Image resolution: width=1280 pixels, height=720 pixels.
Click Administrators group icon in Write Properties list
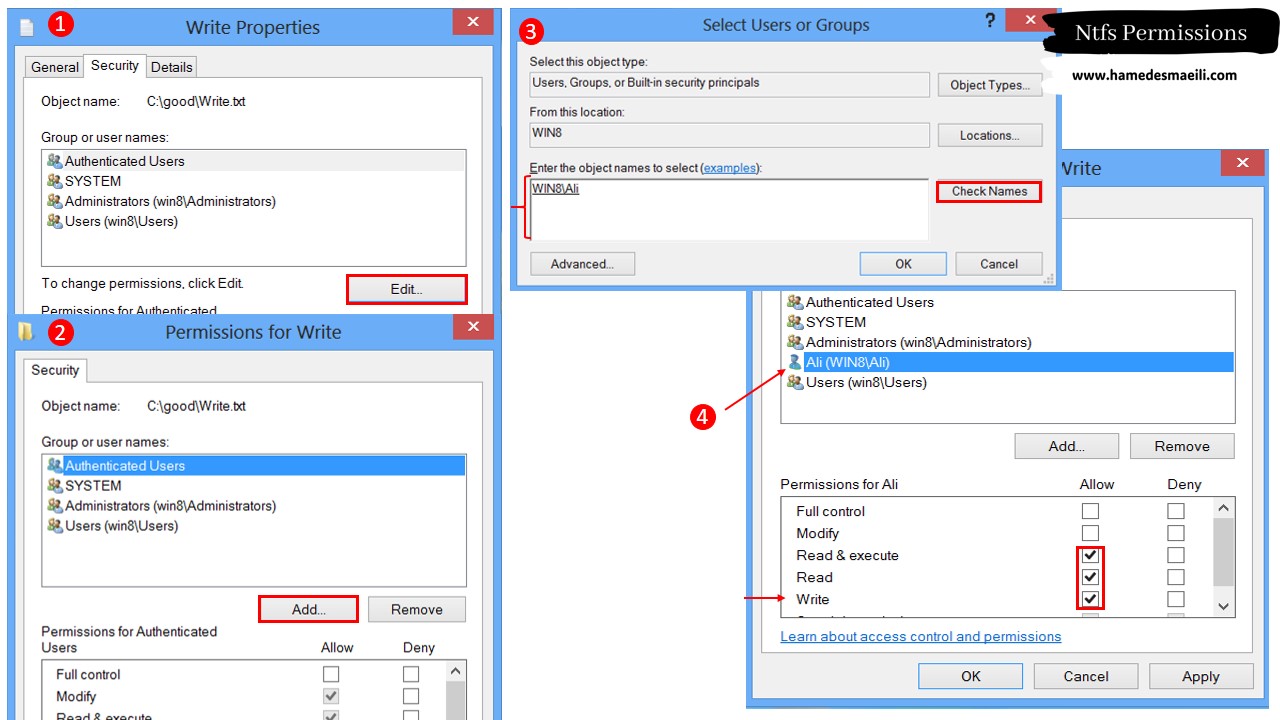(54, 201)
